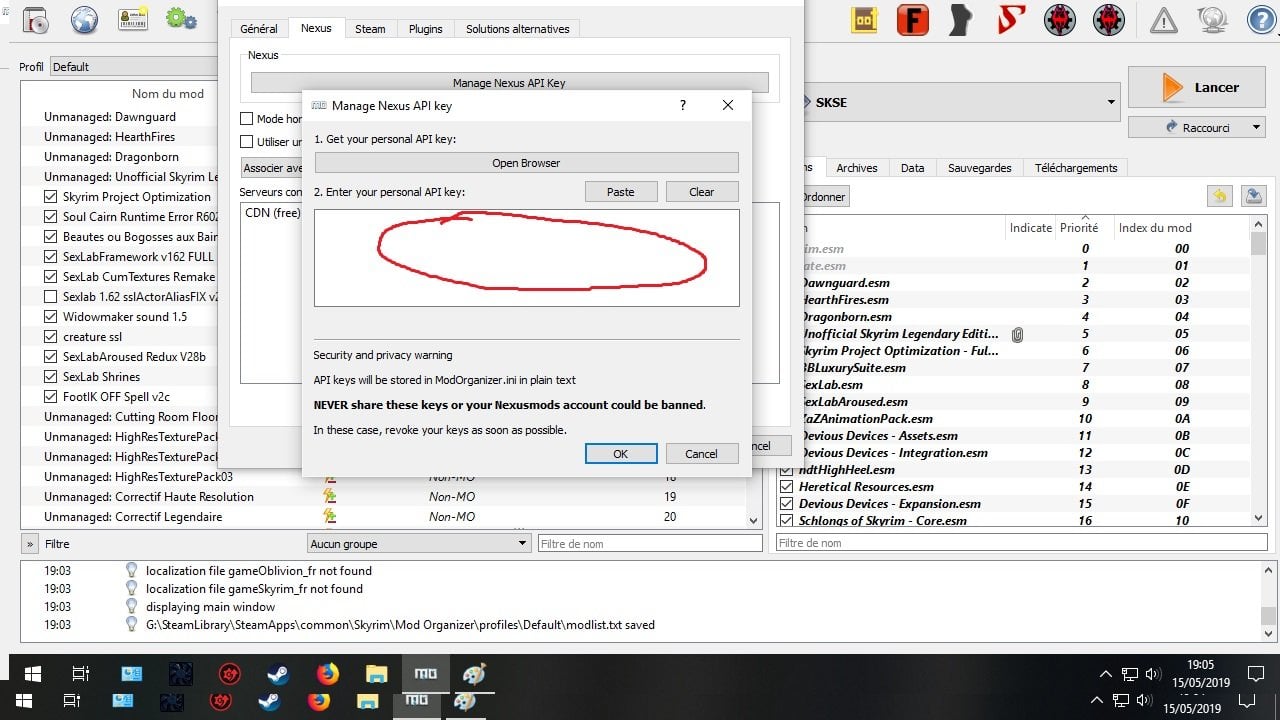Click the update globe toolbar icon

coord(1212,20)
